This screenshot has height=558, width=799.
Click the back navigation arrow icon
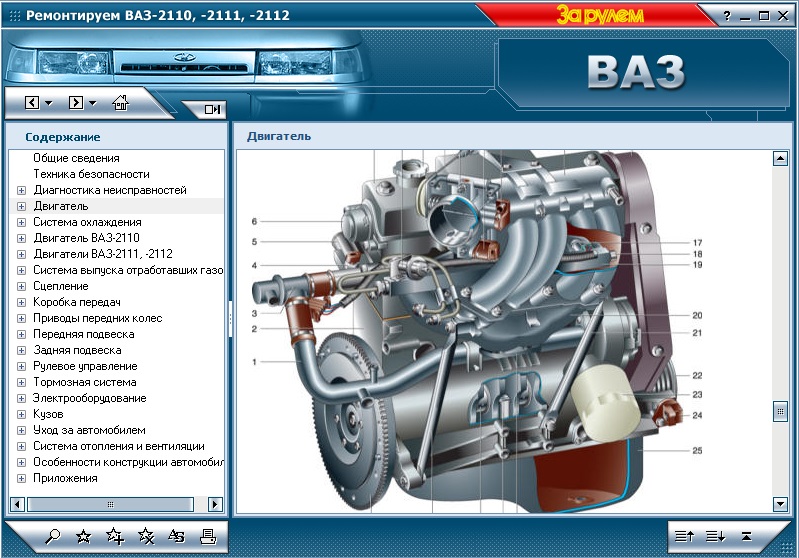32,102
